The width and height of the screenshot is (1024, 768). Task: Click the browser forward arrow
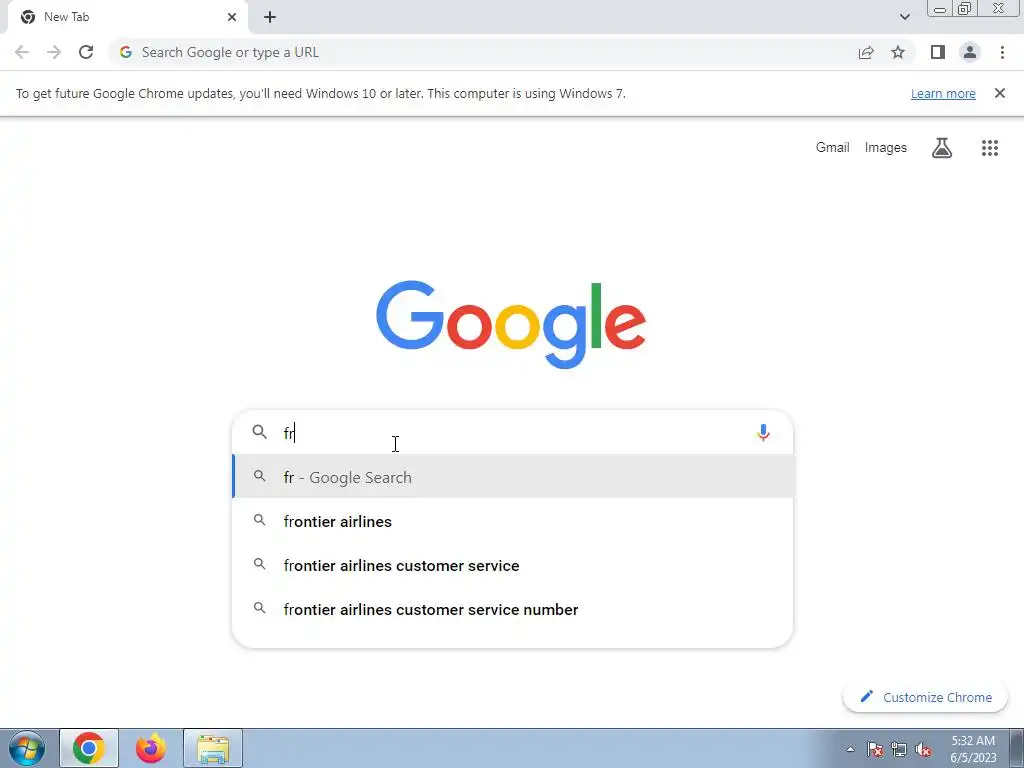[x=54, y=52]
